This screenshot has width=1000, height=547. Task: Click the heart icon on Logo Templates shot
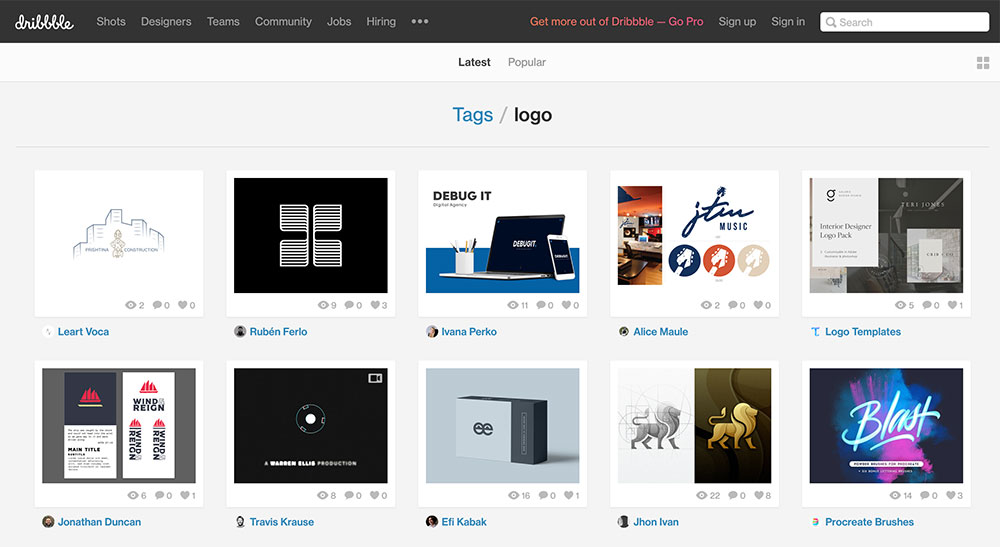[x=952, y=305]
